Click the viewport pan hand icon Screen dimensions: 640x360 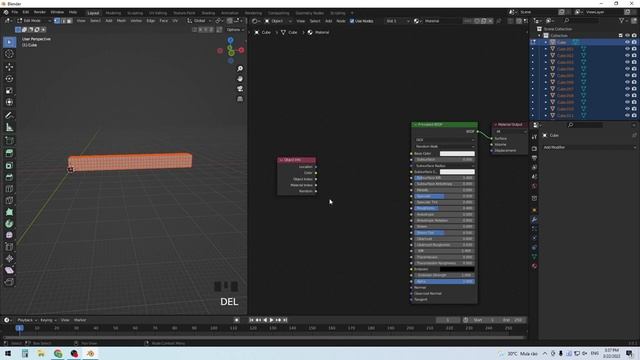click(240, 79)
